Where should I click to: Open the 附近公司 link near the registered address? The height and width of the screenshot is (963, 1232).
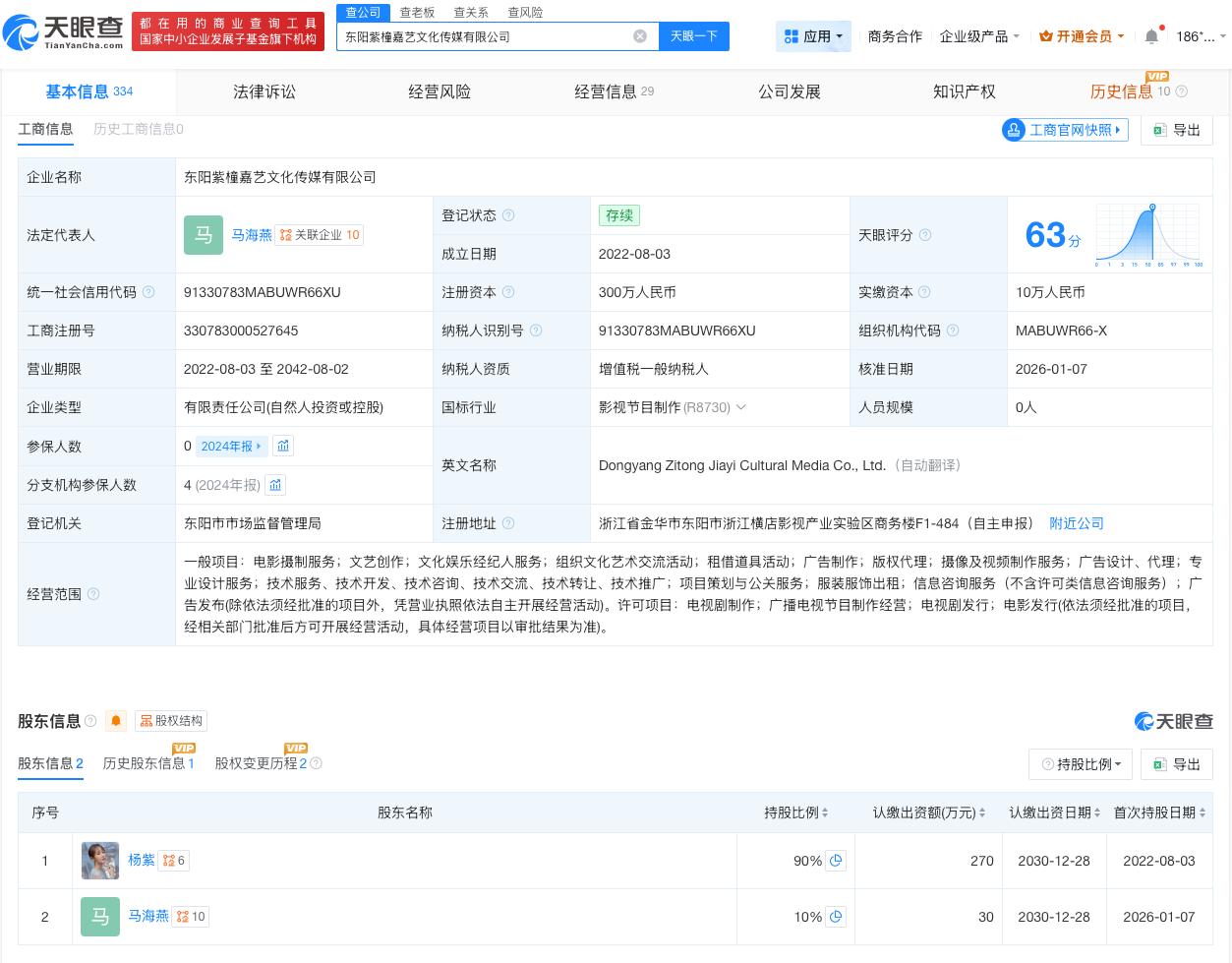(x=1076, y=523)
